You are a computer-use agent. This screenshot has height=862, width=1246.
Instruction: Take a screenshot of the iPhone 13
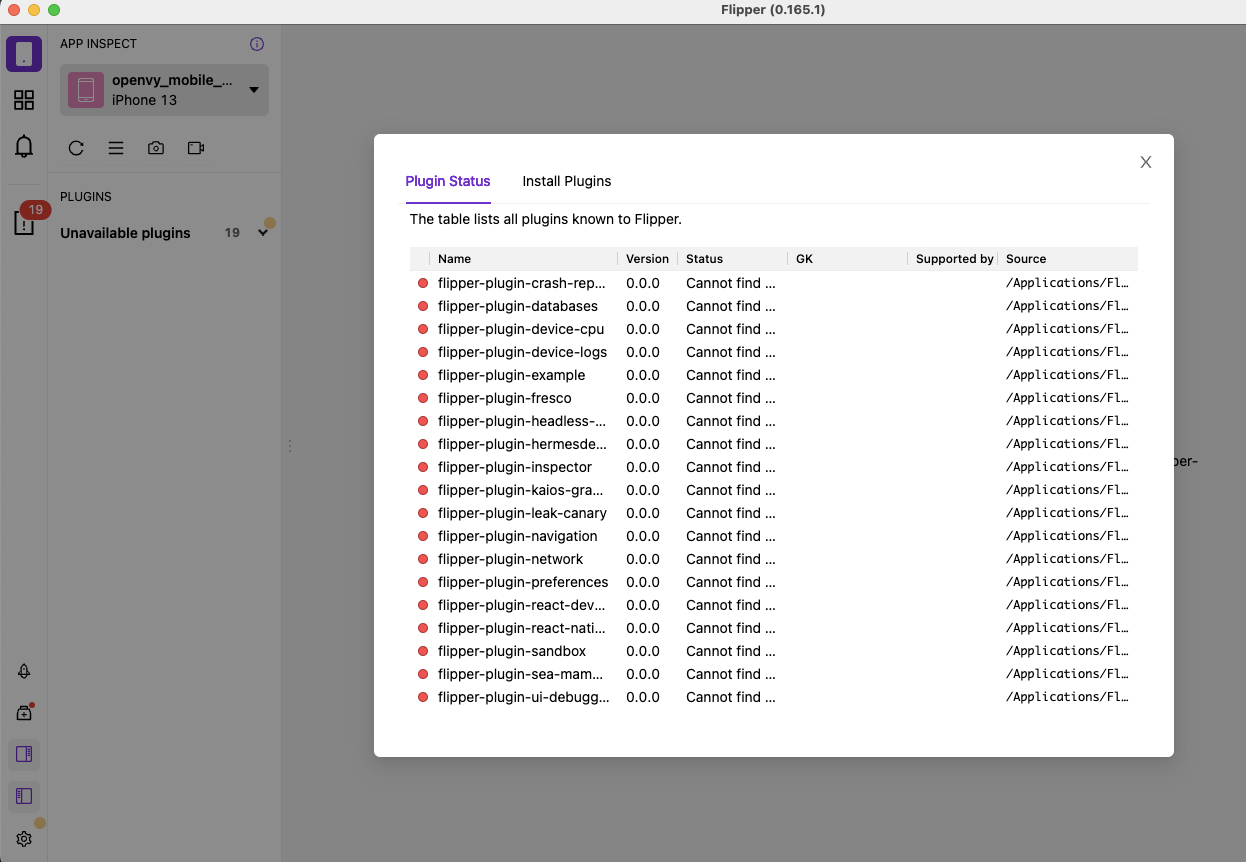(x=156, y=147)
